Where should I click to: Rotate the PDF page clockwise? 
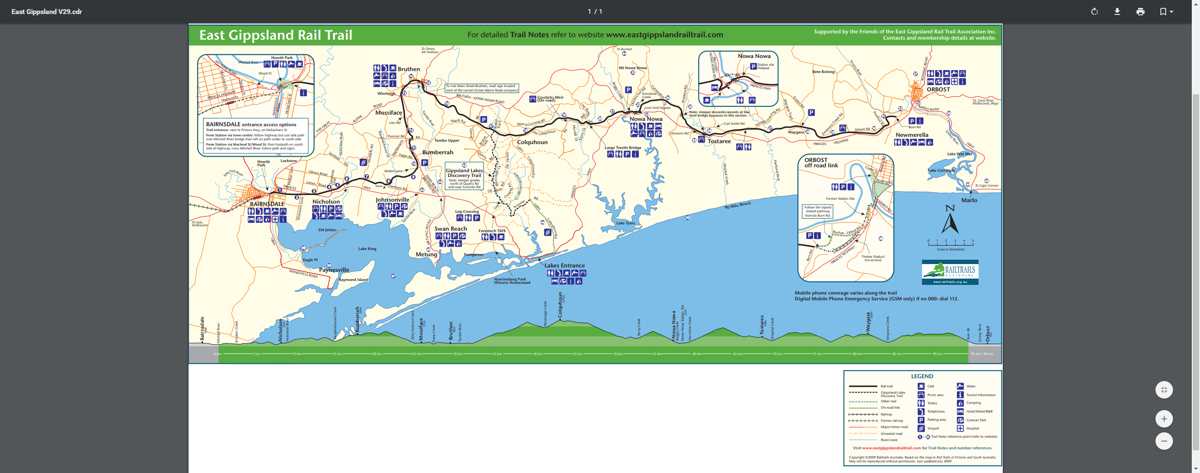coord(1094,11)
